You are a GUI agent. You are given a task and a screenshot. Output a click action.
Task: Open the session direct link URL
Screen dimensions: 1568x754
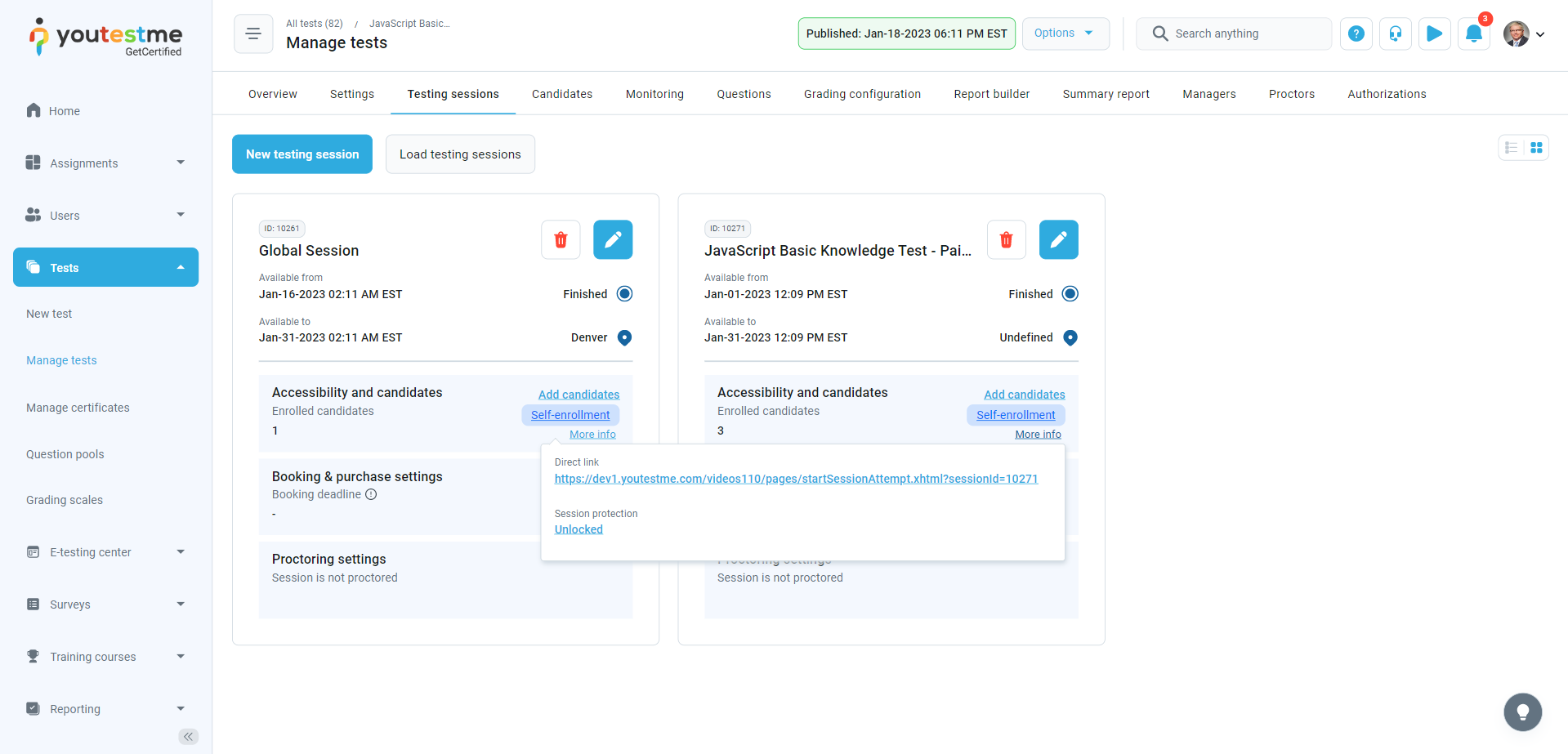tap(795, 479)
